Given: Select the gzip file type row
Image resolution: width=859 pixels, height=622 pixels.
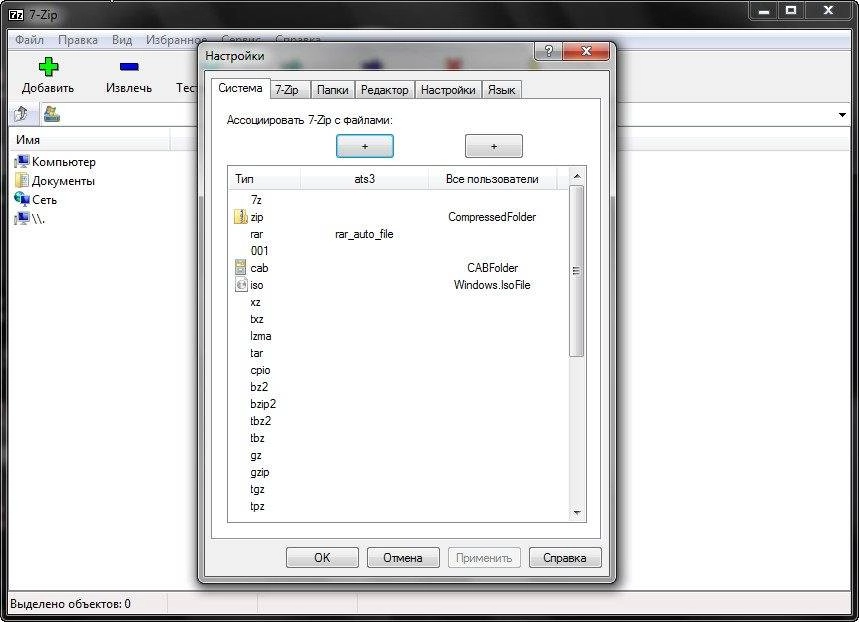Looking at the screenshot, I should pyautogui.click(x=399, y=472).
